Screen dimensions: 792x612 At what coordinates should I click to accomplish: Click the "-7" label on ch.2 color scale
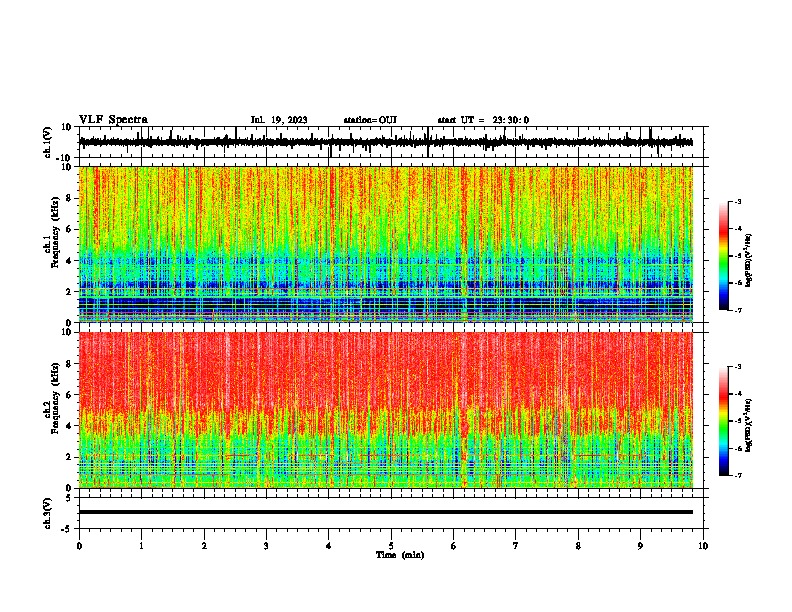click(x=737, y=475)
